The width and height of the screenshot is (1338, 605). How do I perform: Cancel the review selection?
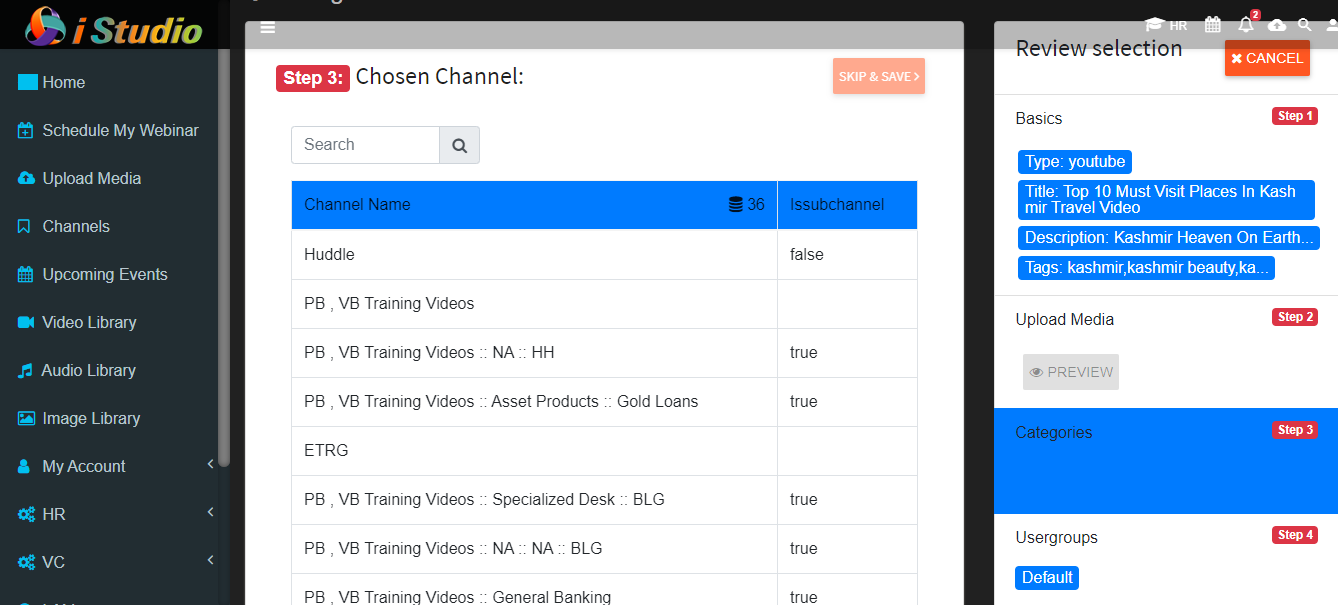(x=1267, y=58)
